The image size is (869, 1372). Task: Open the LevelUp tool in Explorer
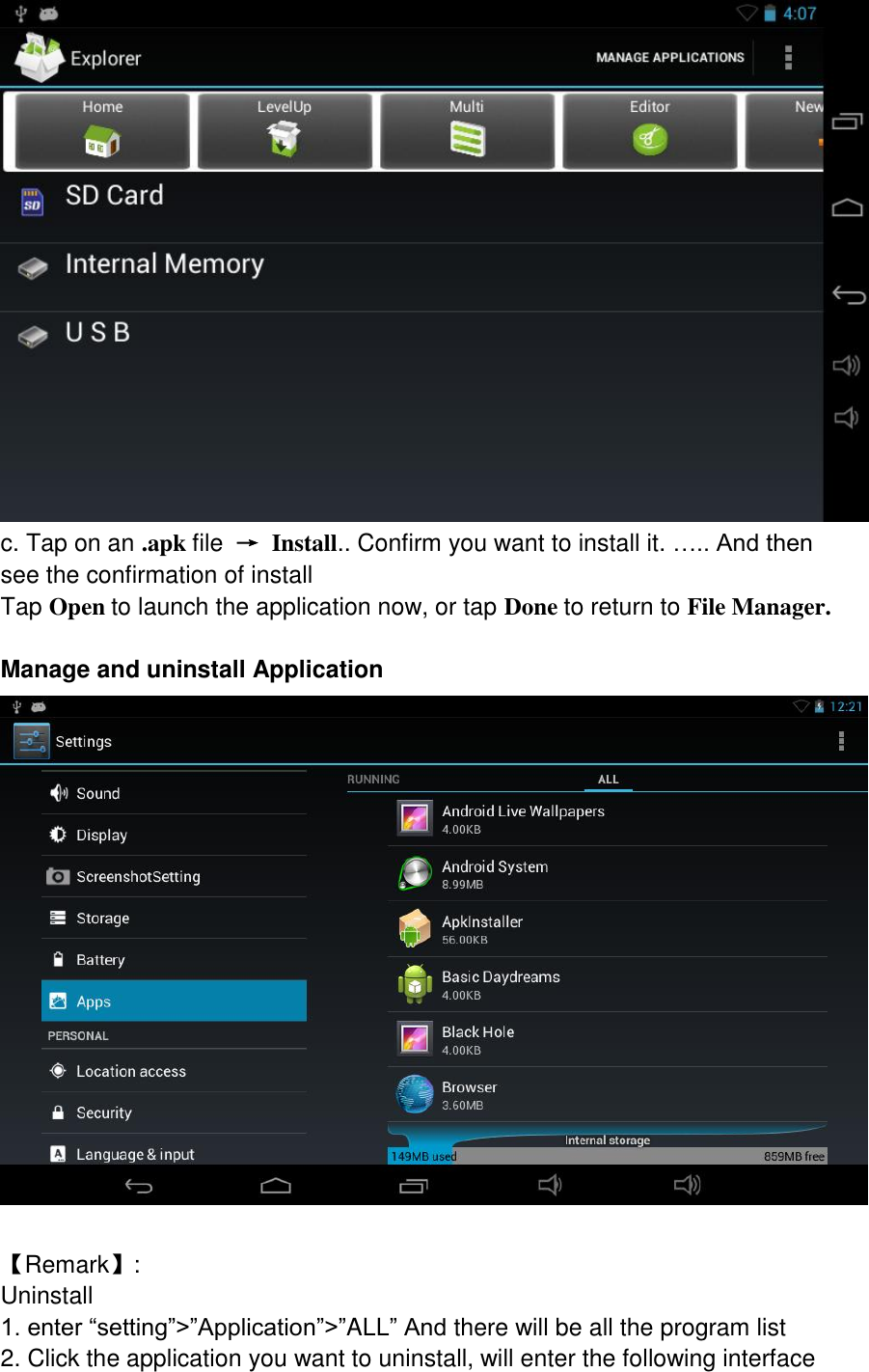(284, 130)
